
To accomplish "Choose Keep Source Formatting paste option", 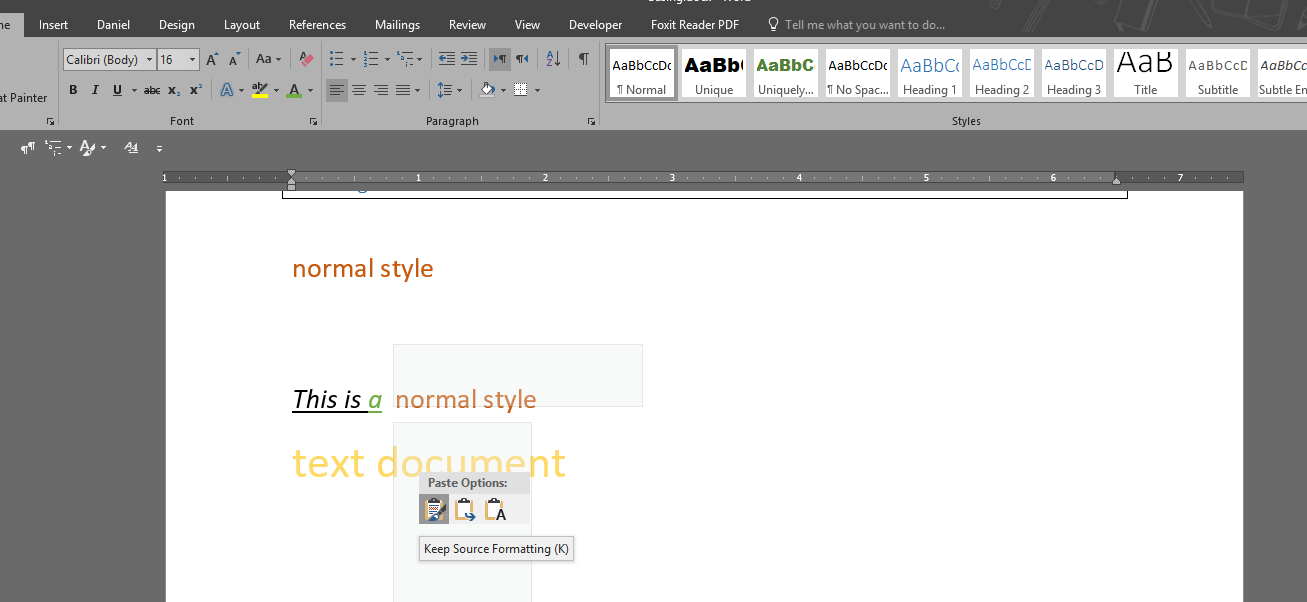I will 434,510.
